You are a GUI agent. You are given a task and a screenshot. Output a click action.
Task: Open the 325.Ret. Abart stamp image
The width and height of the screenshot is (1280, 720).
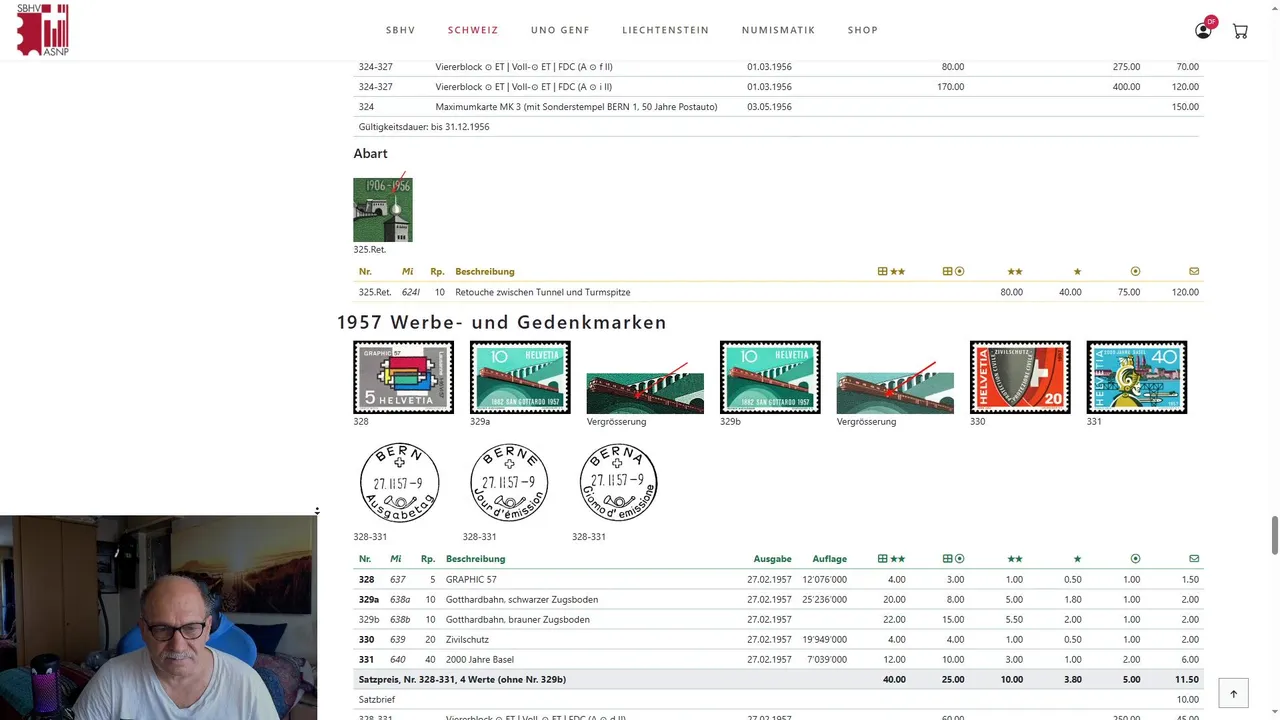[383, 210]
